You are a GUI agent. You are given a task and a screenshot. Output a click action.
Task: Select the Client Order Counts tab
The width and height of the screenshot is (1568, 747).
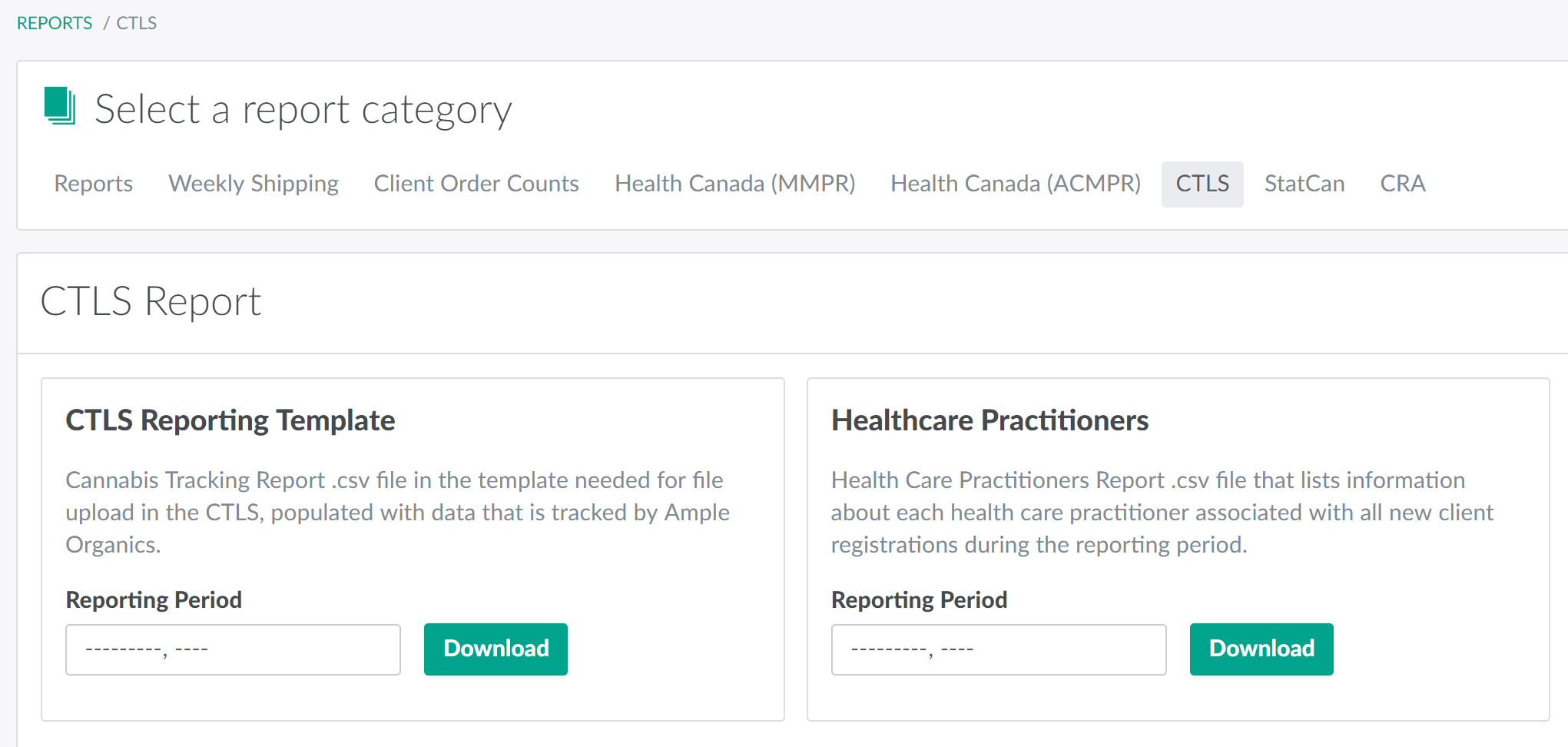[x=476, y=184]
